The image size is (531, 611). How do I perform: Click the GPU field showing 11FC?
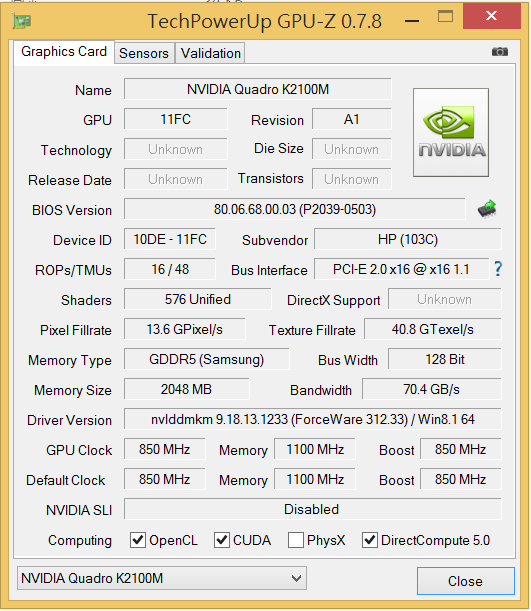point(176,119)
